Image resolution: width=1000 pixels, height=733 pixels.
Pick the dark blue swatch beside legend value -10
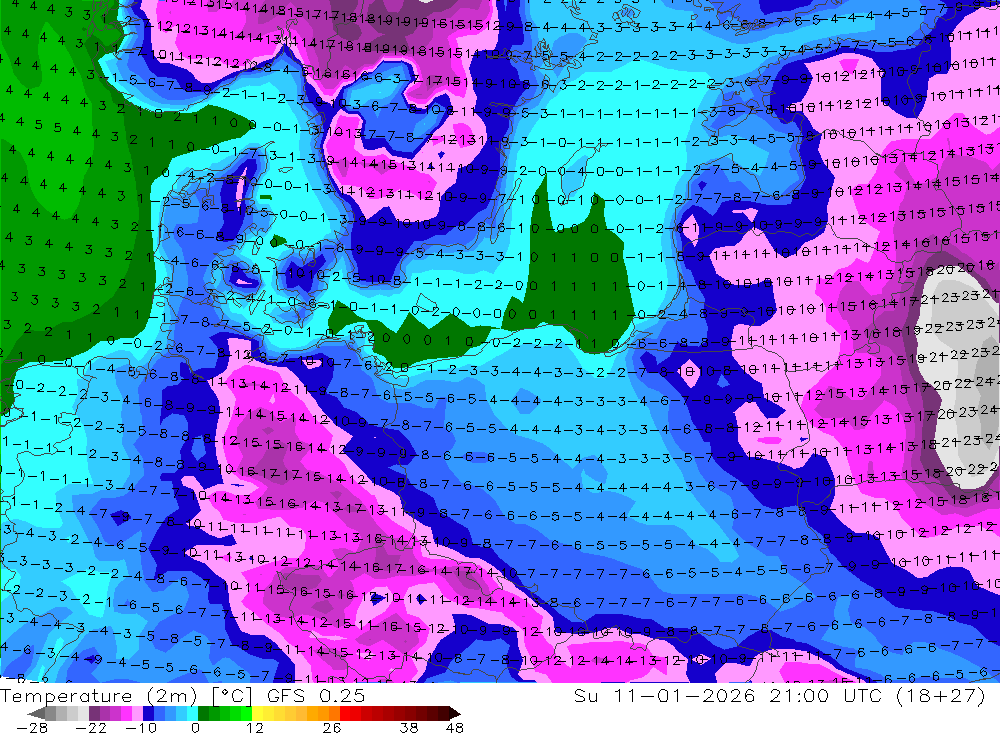click(148, 713)
